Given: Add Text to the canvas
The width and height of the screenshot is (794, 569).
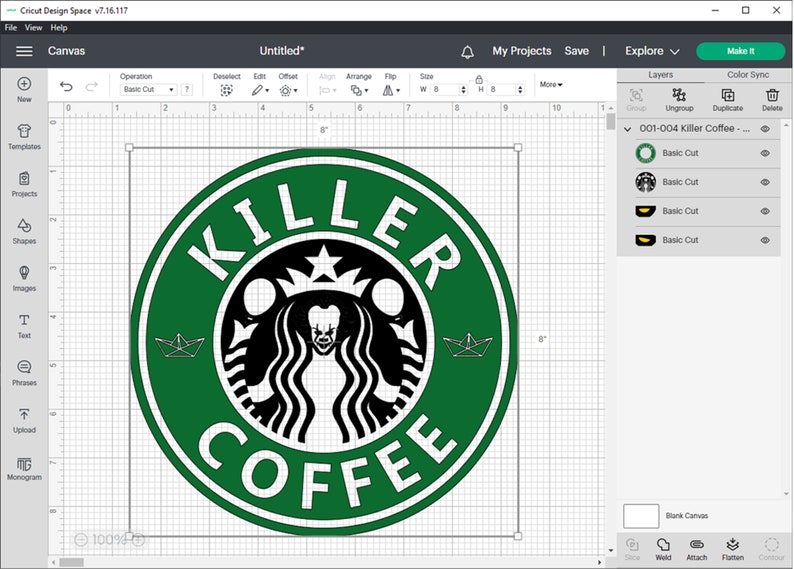Looking at the screenshot, I should 24,326.
